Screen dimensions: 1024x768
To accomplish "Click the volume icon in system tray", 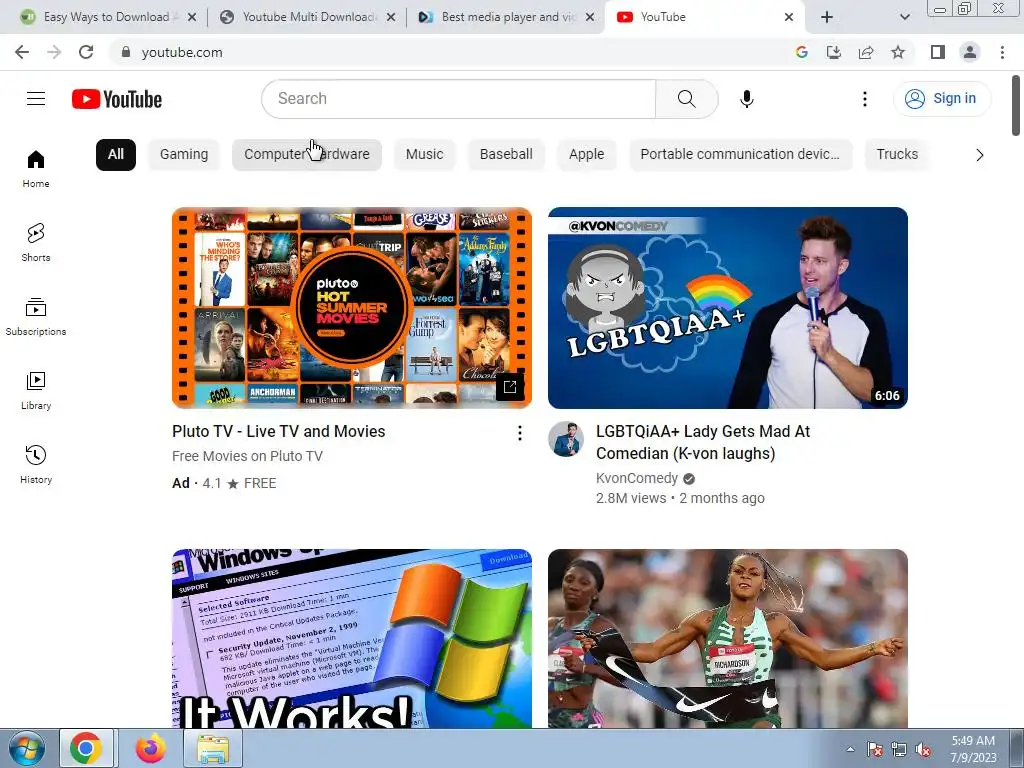I will click(x=923, y=750).
